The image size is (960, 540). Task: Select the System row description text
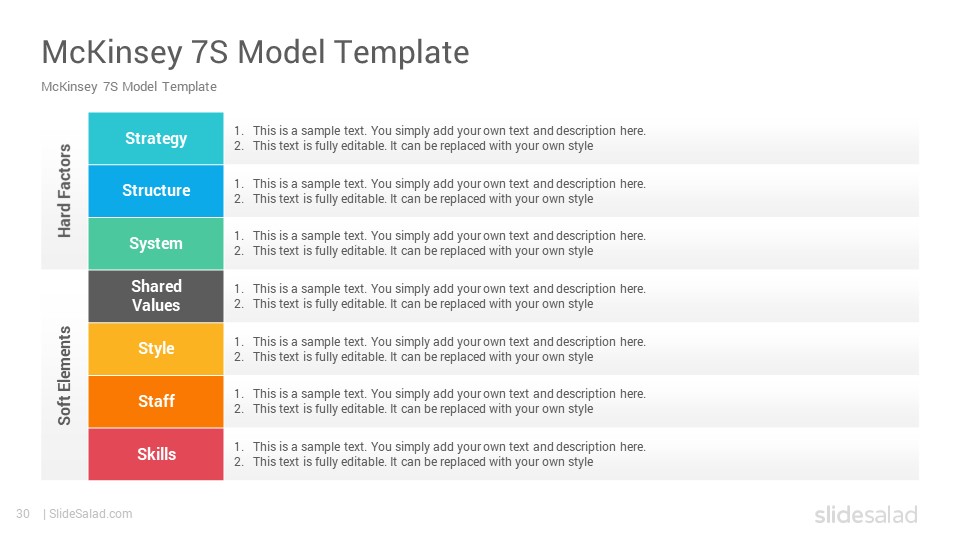tap(440, 243)
